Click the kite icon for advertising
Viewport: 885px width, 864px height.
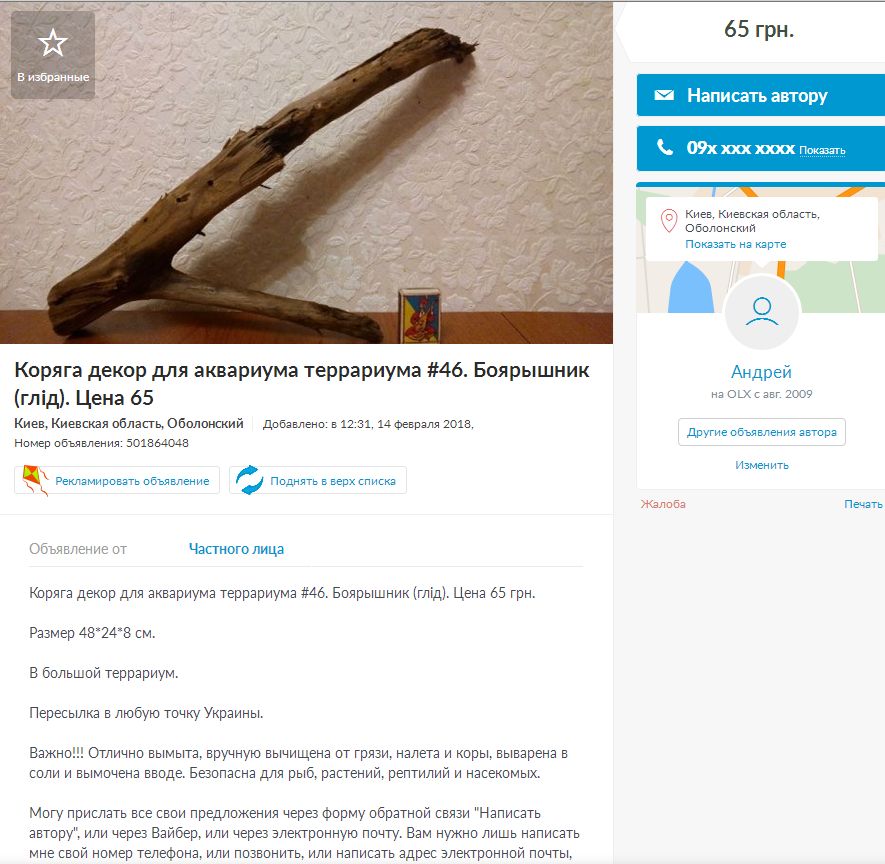coord(35,480)
